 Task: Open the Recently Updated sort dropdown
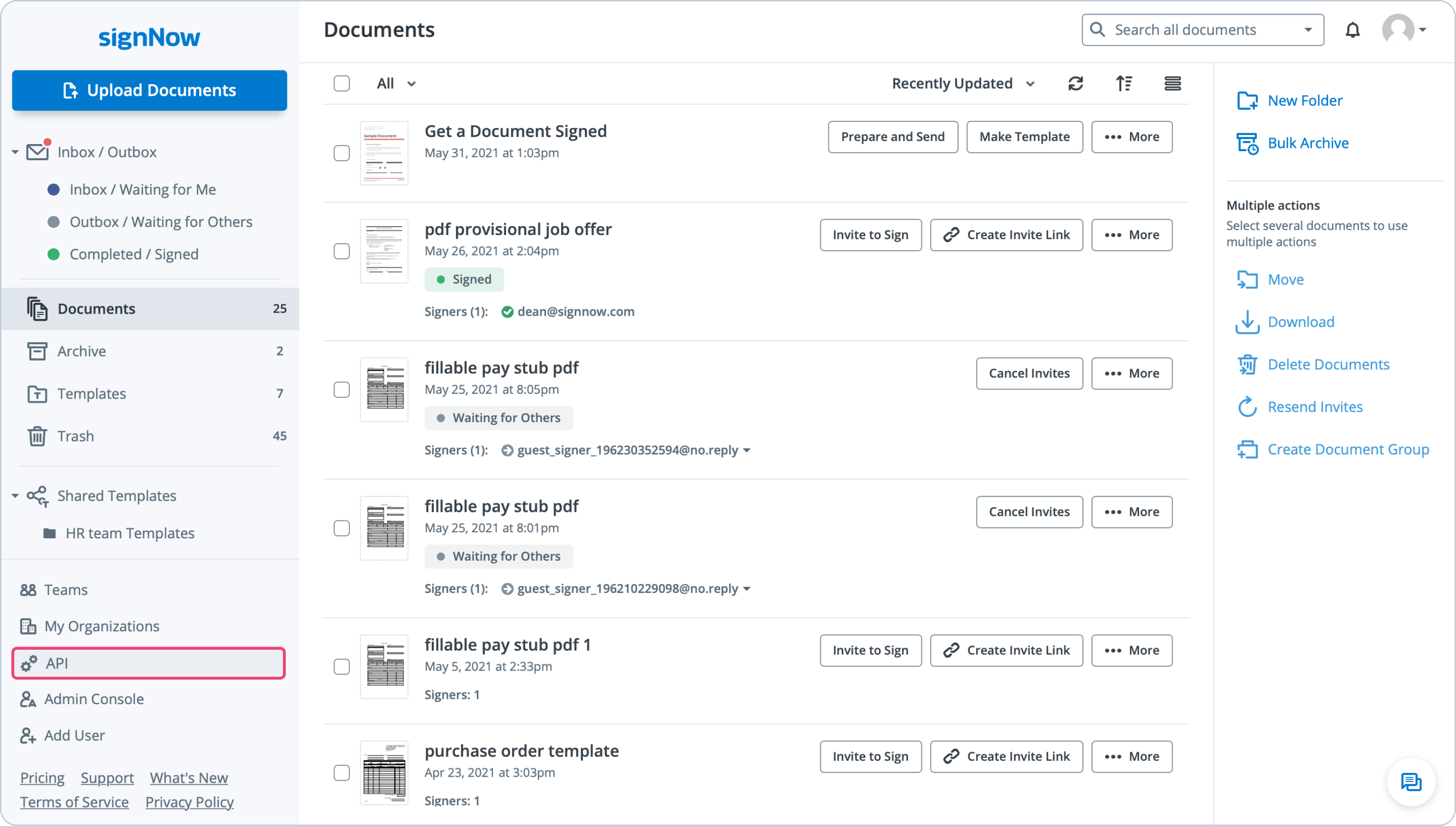[x=963, y=84]
